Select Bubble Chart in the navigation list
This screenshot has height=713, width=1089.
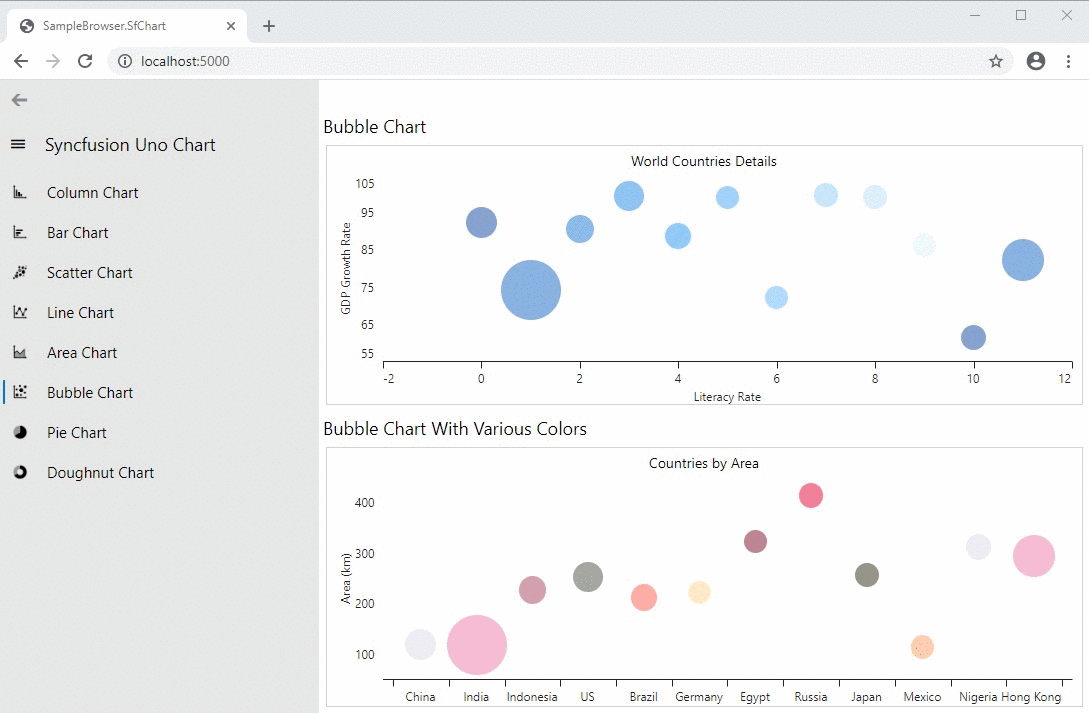pos(89,392)
